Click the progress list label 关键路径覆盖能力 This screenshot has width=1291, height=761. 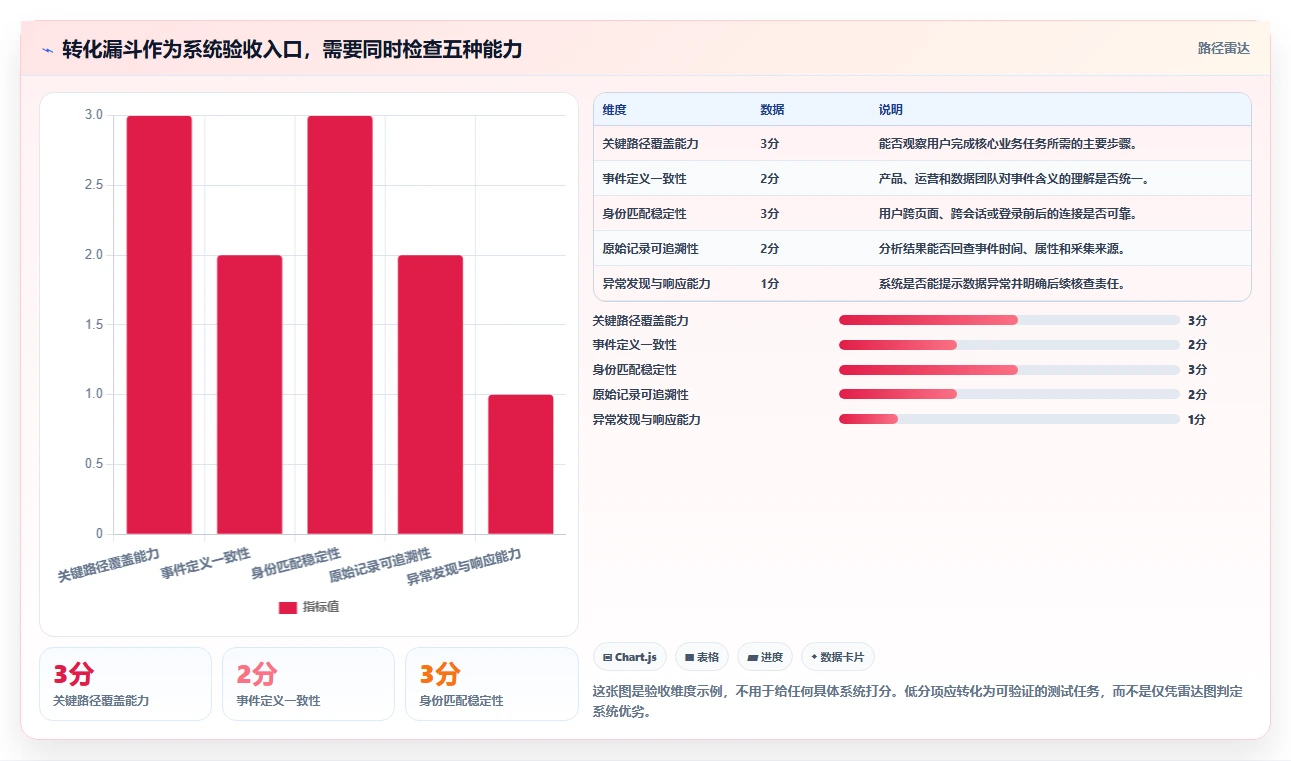click(x=641, y=320)
